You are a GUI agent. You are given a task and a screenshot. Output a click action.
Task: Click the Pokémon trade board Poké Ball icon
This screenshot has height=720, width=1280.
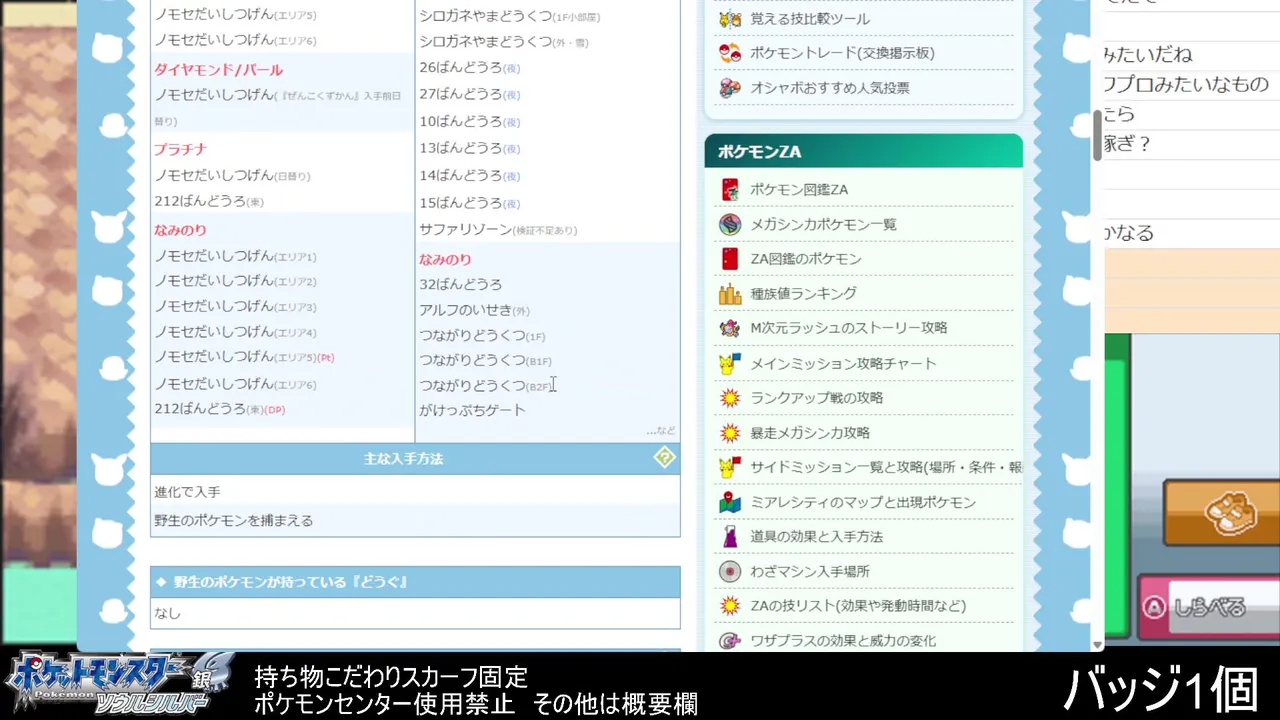pos(730,53)
